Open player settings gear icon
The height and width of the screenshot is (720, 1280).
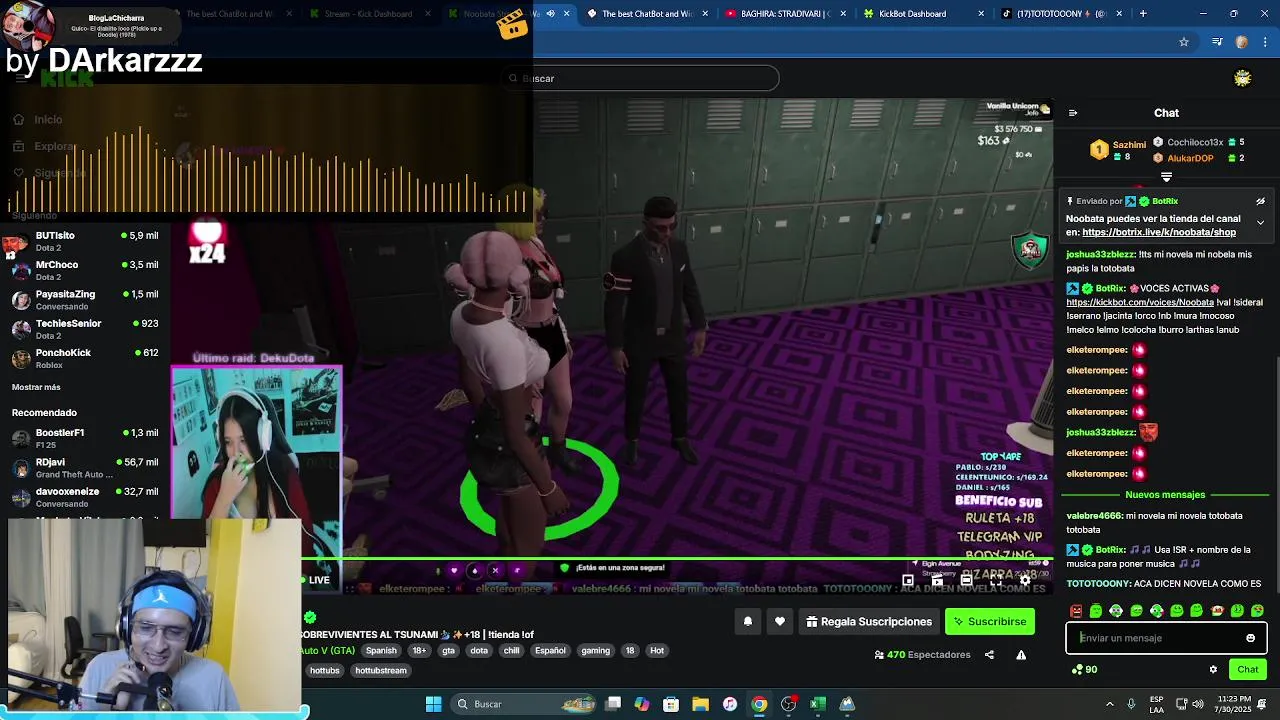pyautogui.click(x=1024, y=580)
